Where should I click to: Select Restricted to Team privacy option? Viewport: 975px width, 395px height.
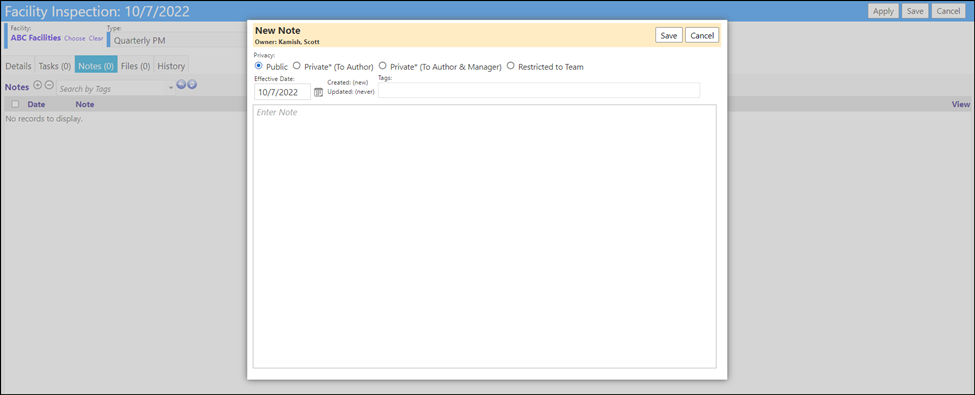click(x=511, y=65)
